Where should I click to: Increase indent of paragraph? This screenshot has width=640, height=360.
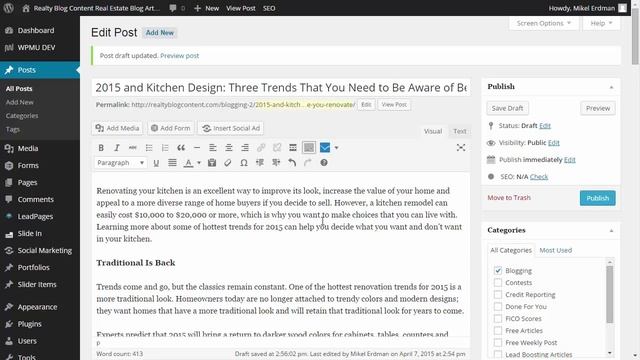276,163
